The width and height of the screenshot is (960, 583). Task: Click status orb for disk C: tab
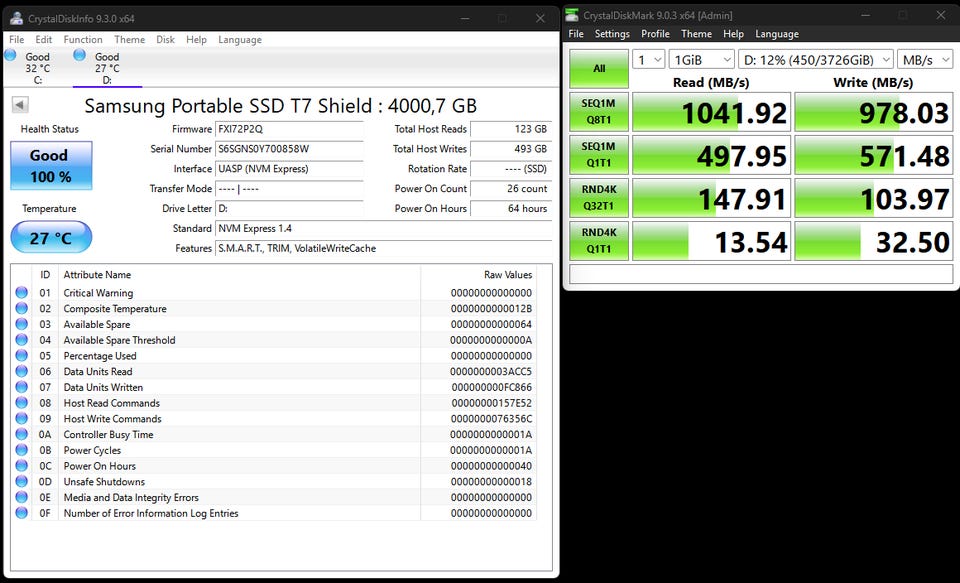[10, 55]
